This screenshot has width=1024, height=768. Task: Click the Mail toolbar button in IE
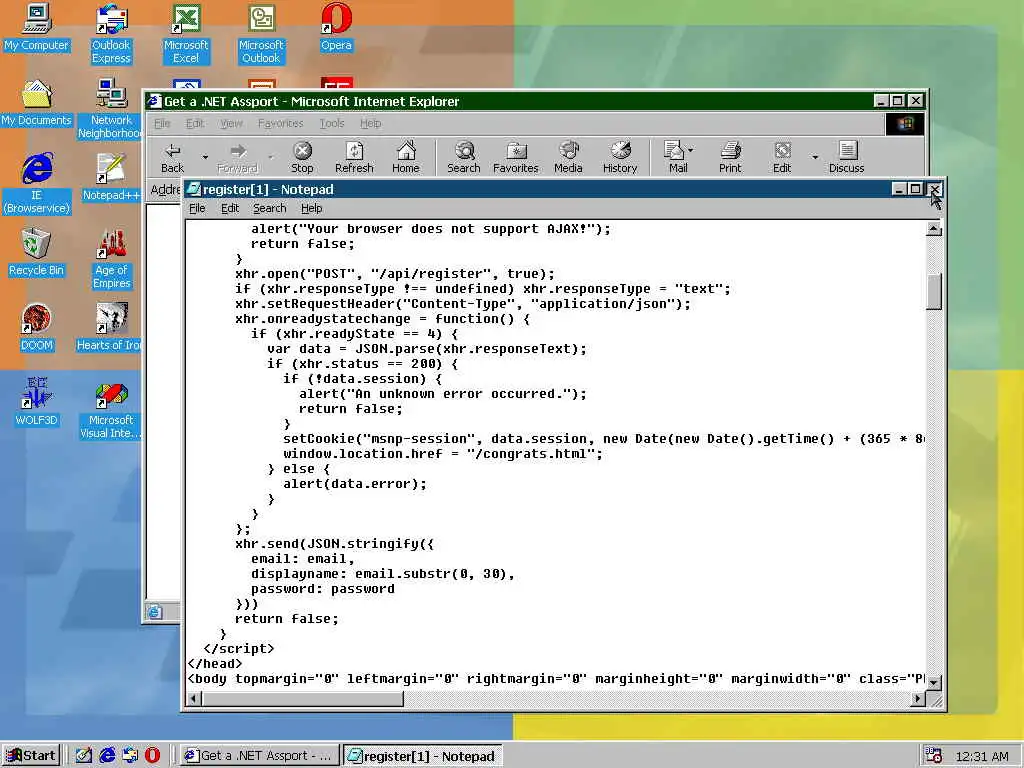675,158
